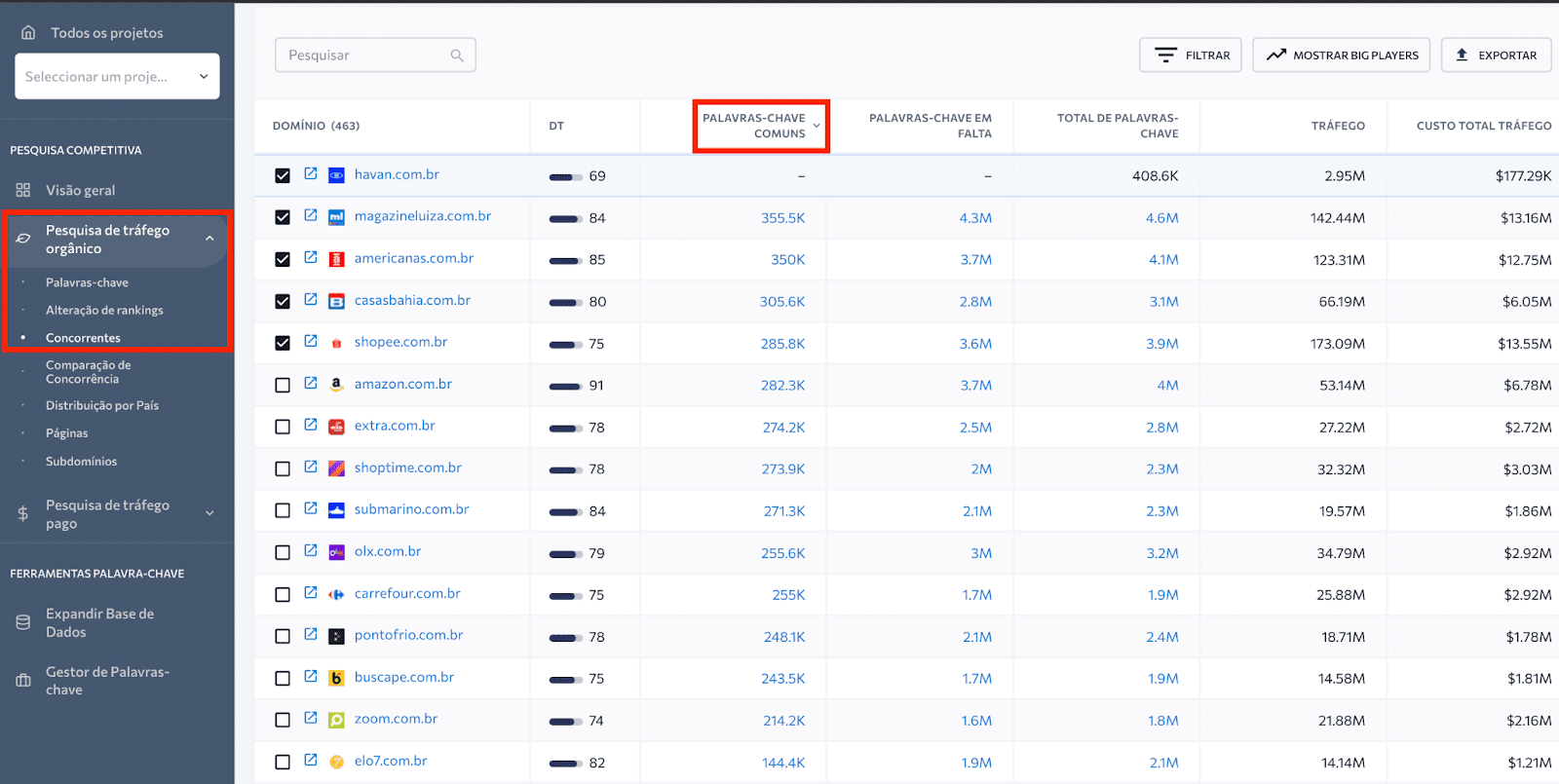Open external link icon for zoom.com.br
Screen dimensions: 1559x784
pos(311,718)
